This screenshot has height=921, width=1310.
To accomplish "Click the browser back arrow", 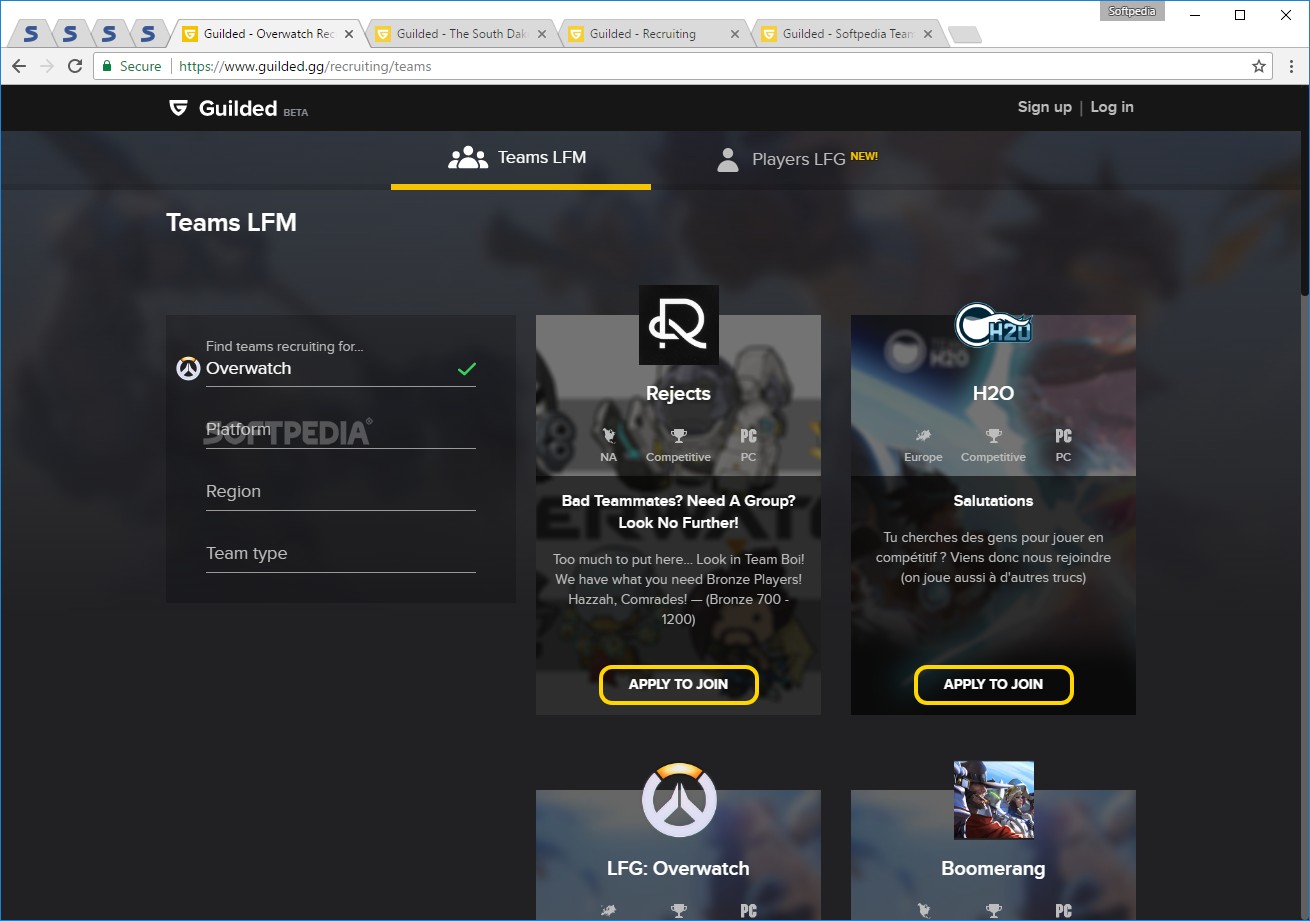I will [19, 66].
